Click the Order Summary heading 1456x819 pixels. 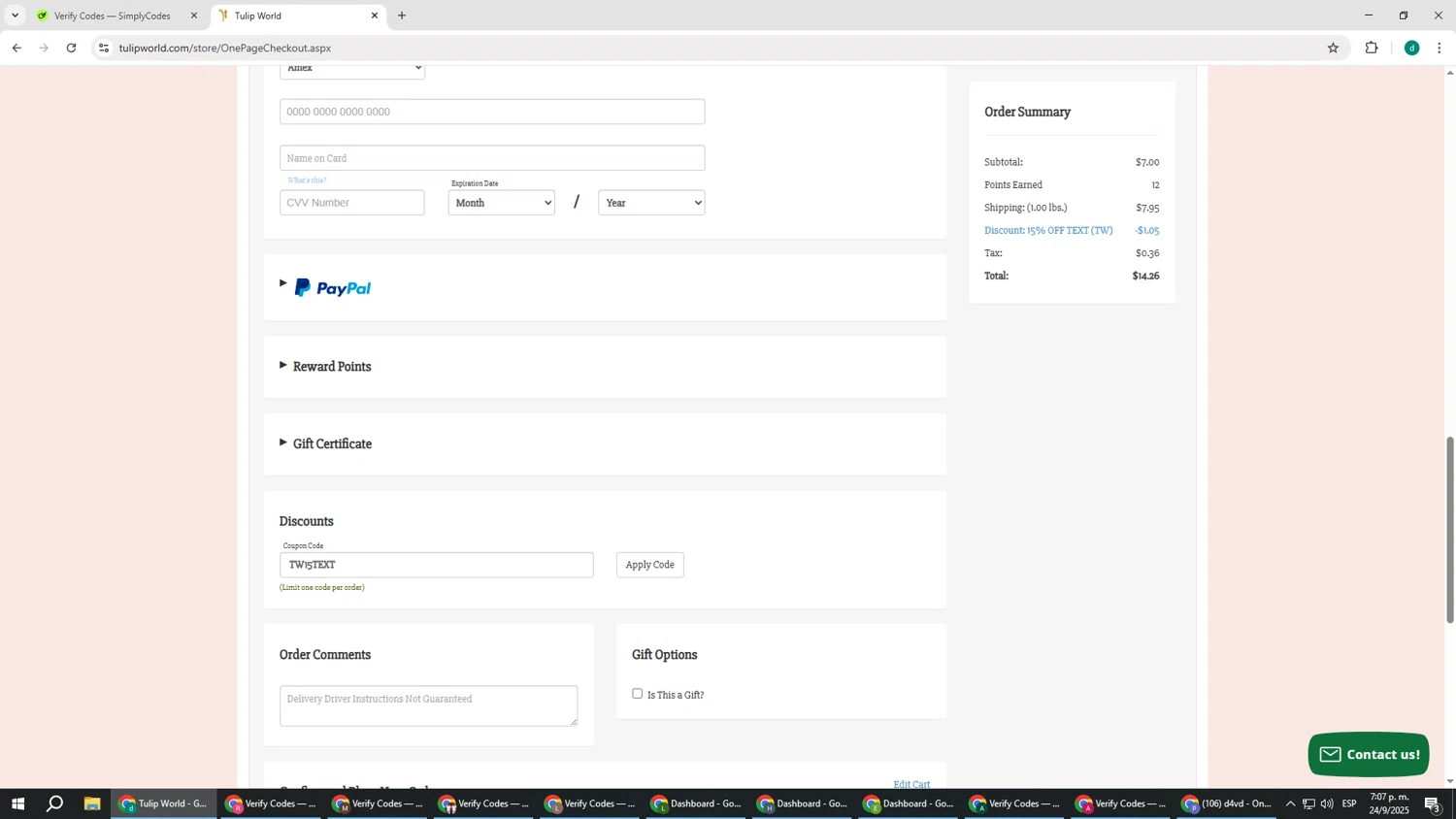click(1028, 113)
